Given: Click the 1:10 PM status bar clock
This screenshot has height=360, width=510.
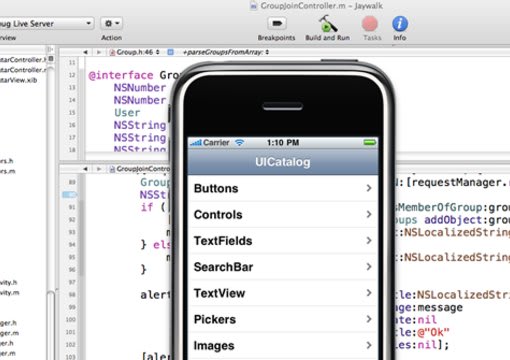Looking at the screenshot, I should click(283, 143).
